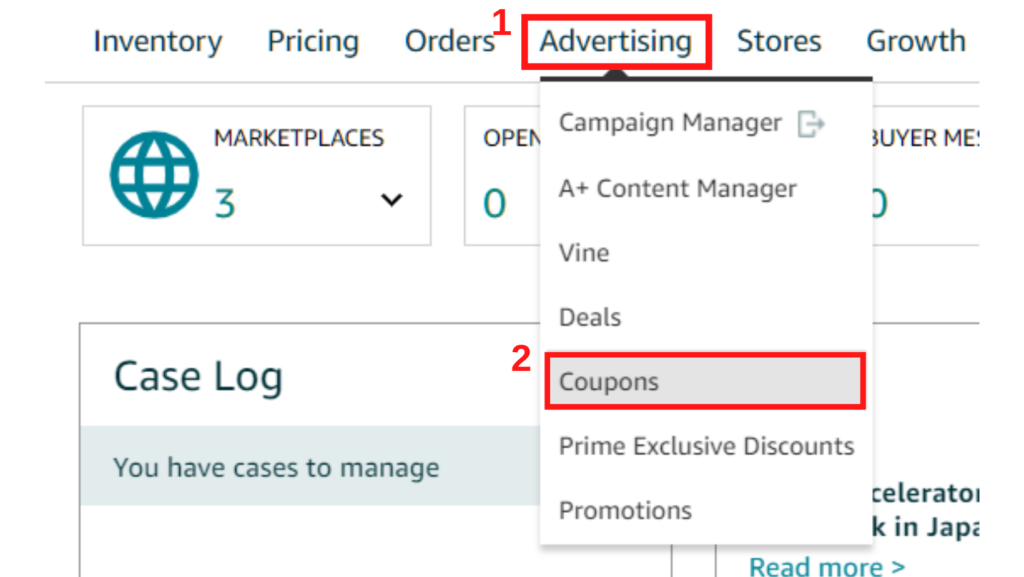Open the Stores section
The width and height of the screenshot is (1024, 577).
779,41
